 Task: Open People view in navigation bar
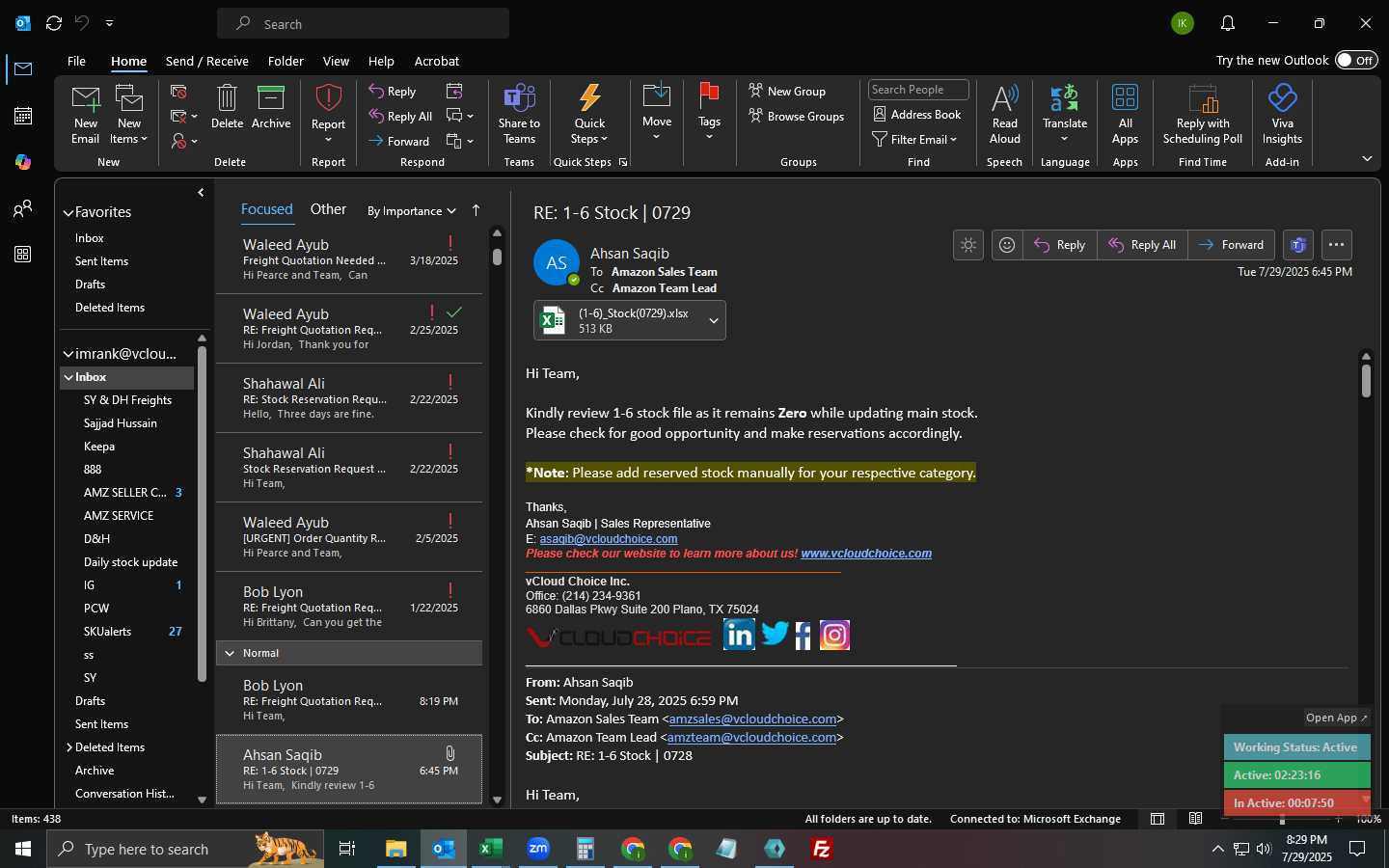click(23, 208)
